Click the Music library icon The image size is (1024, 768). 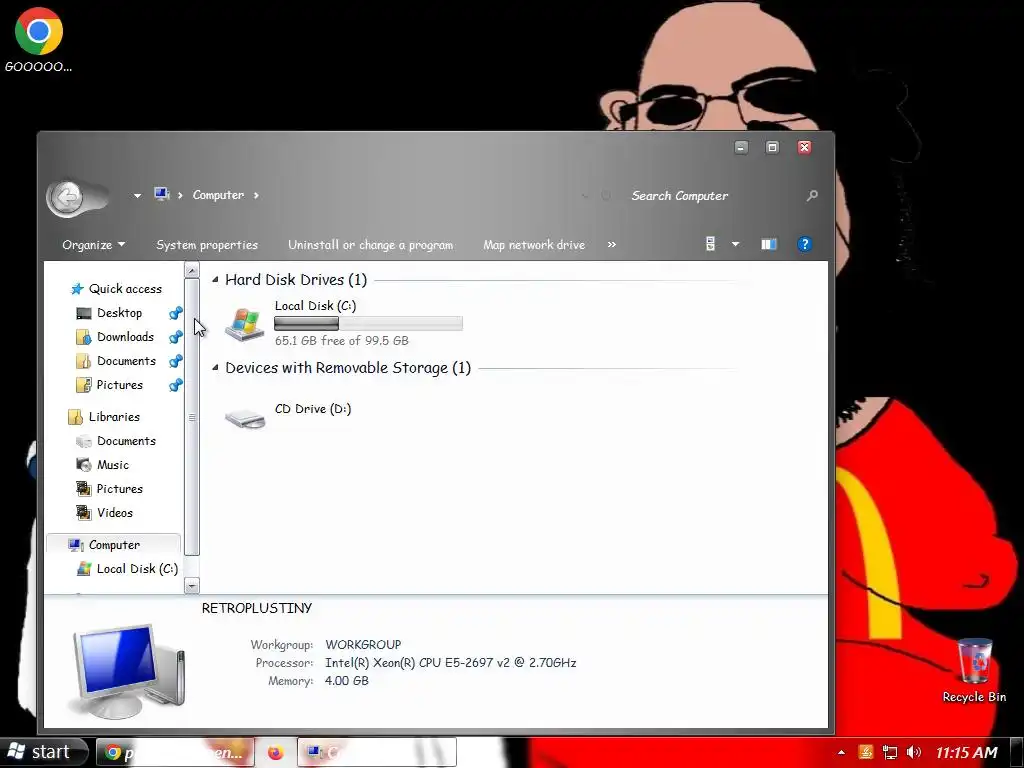[84, 465]
